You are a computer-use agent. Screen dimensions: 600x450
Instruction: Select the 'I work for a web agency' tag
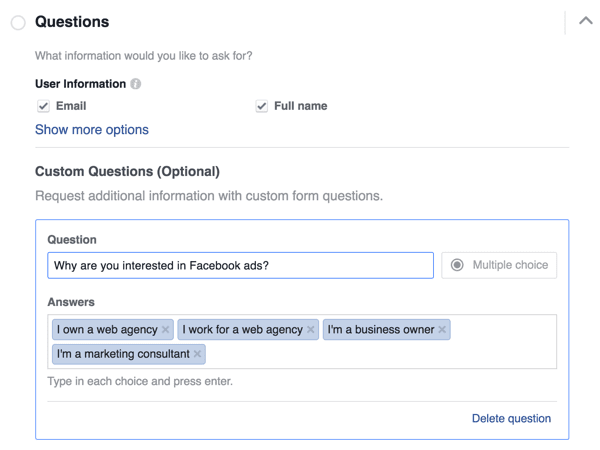click(242, 329)
